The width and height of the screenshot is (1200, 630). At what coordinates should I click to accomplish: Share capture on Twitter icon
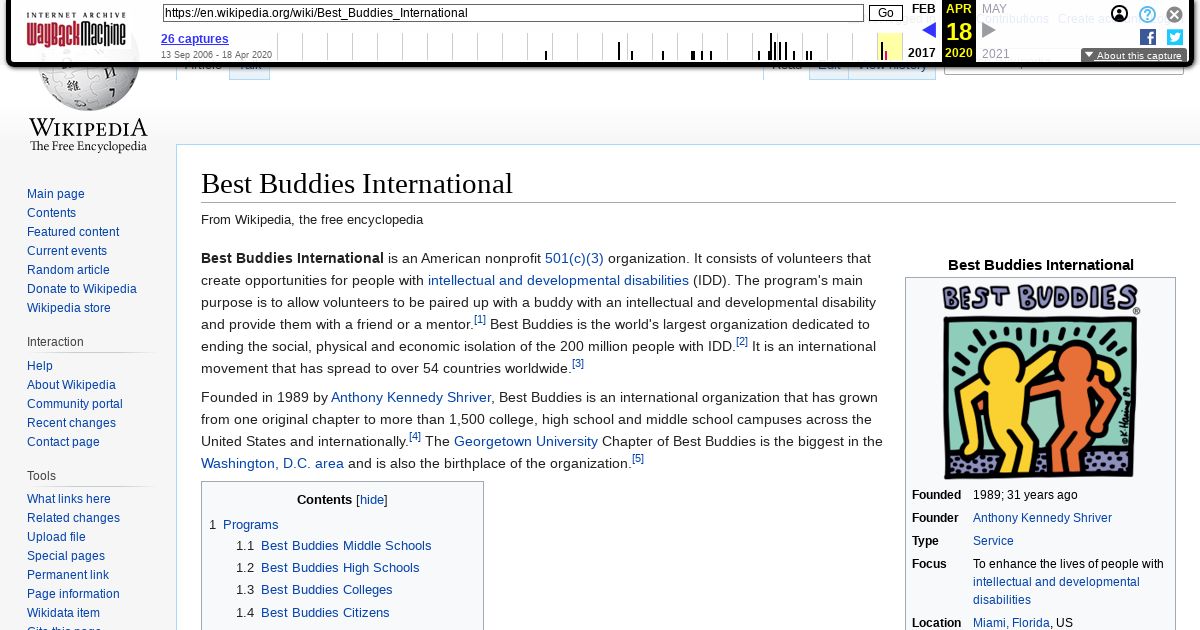click(1175, 37)
